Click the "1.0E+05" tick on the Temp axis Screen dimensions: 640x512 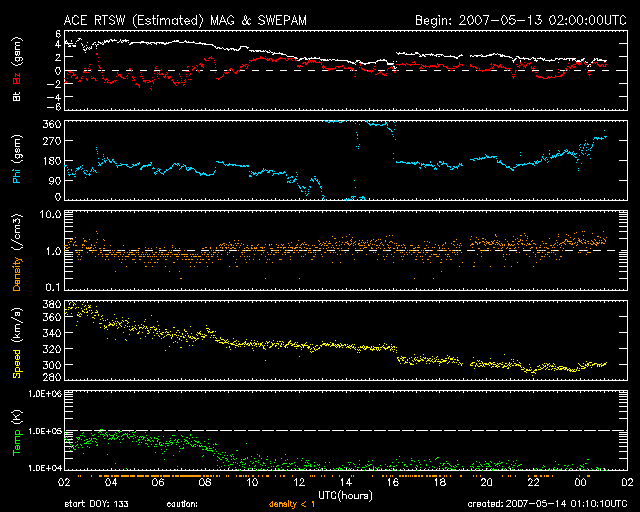pyautogui.click(x=45, y=431)
